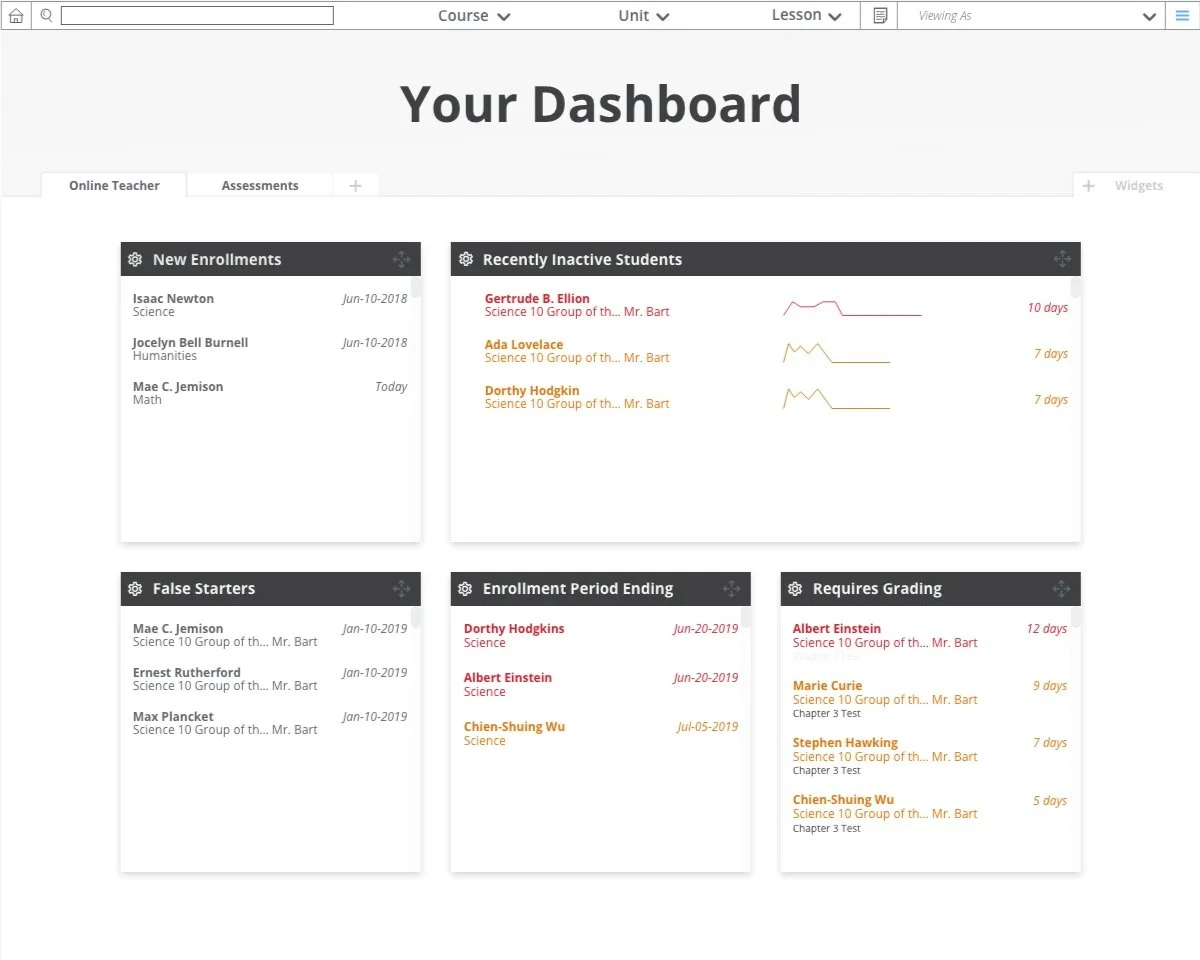The width and height of the screenshot is (1200, 960).
Task: Click Recently Inactive Students move handle
Action: [1062, 259]
